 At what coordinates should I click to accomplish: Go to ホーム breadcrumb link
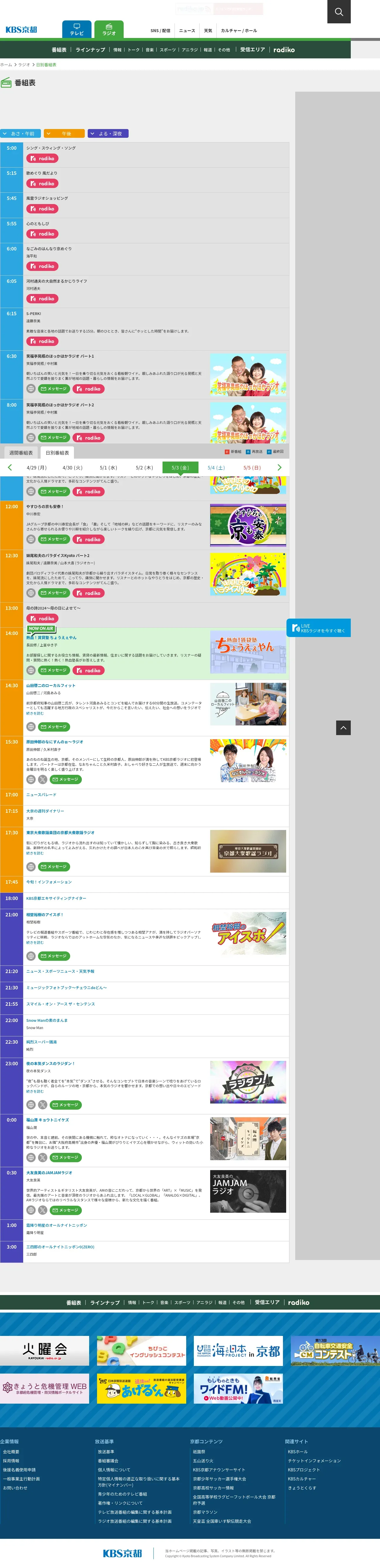point(6,65)
